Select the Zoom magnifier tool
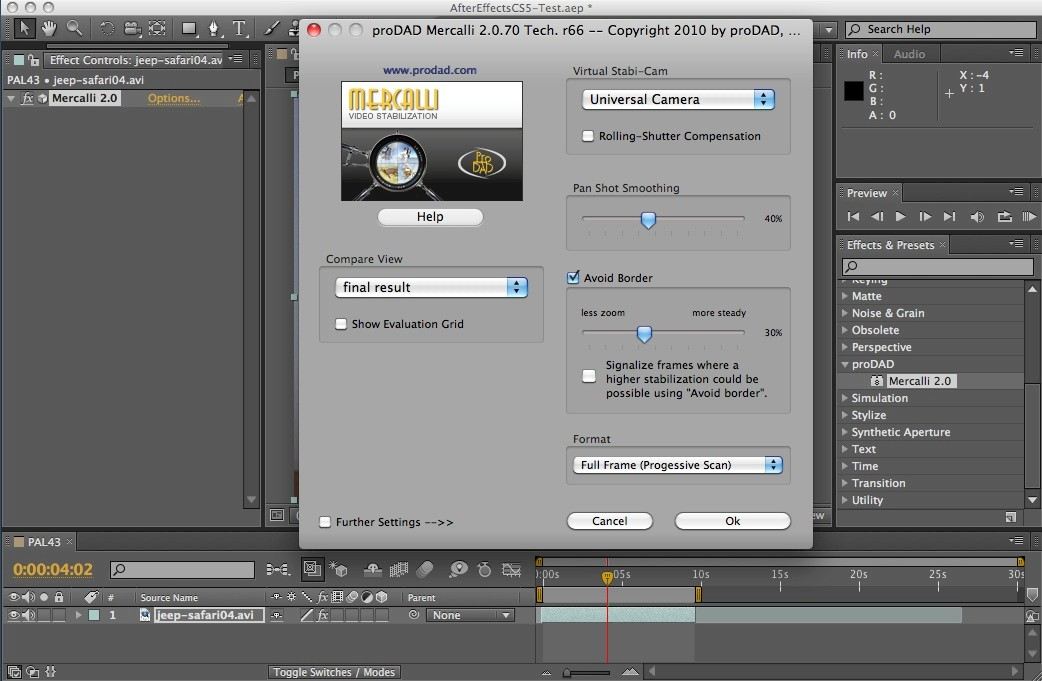 [x=74, y=29]
